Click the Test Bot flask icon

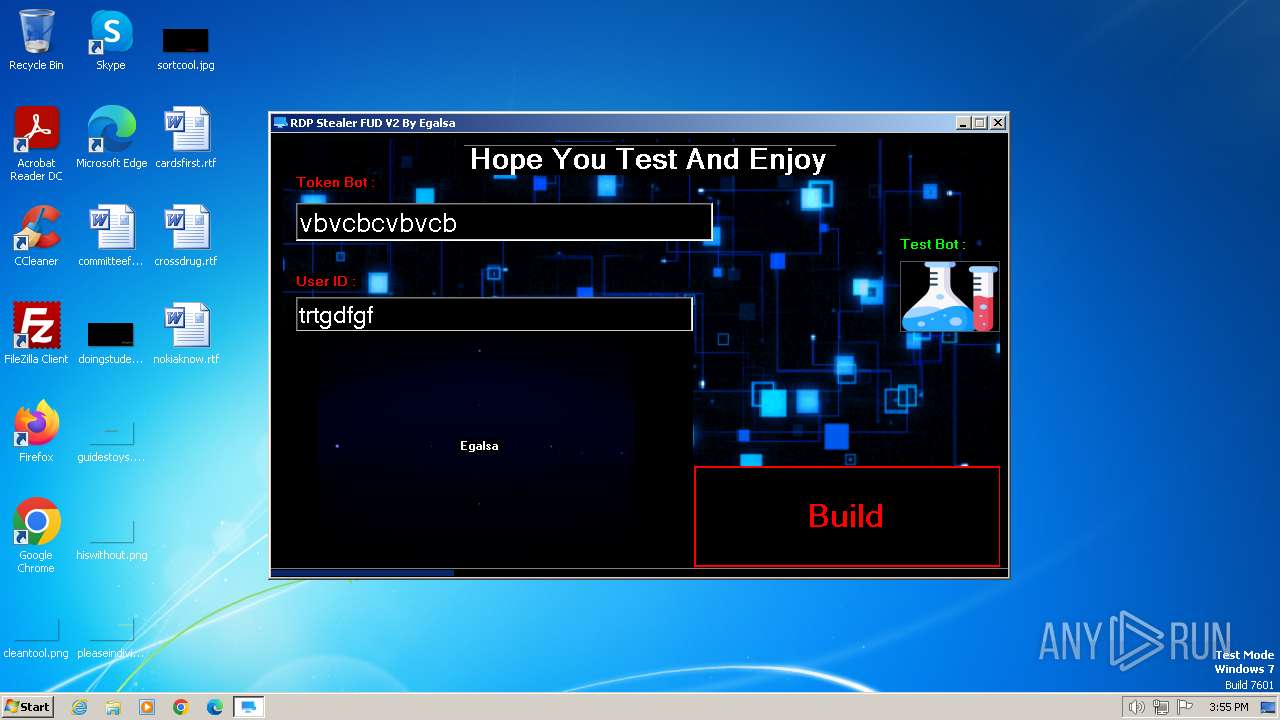tap(949, 296)
